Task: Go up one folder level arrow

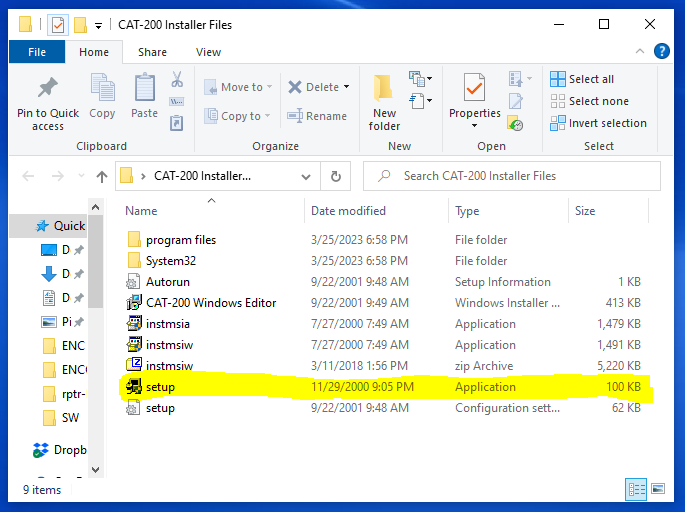Action: pyautogui.click(x=102, y=176)
